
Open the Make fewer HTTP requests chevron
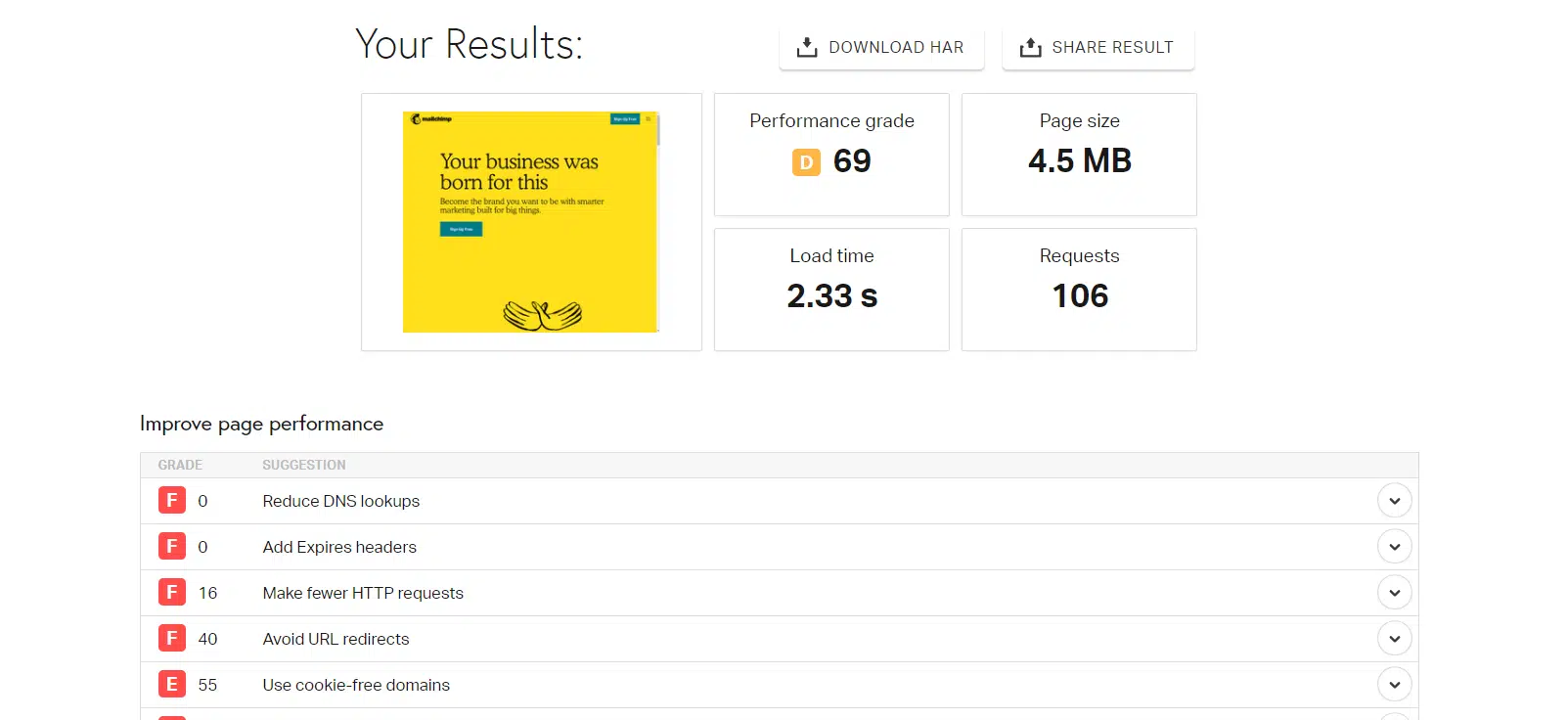pyautogui.click(x=1394, y=593)
